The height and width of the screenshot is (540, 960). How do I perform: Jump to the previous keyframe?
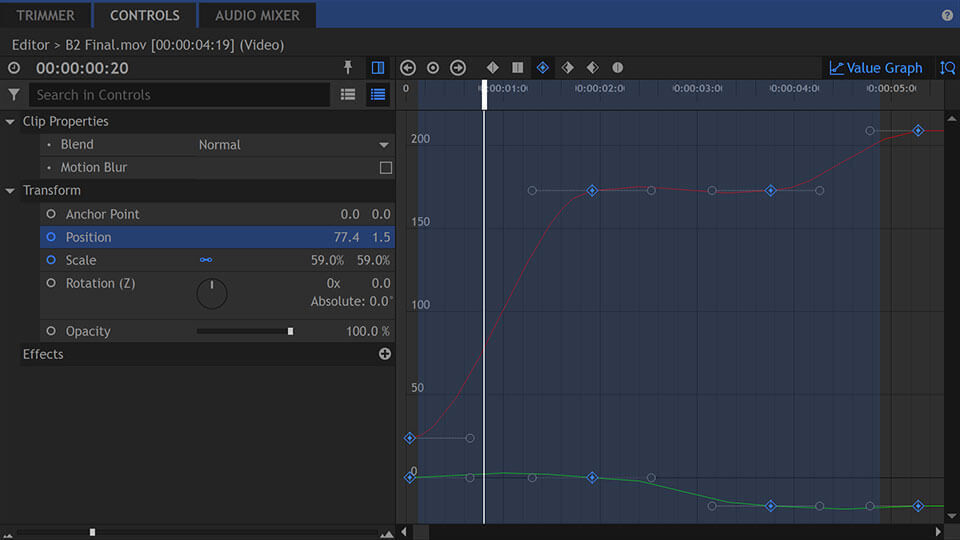408,68
